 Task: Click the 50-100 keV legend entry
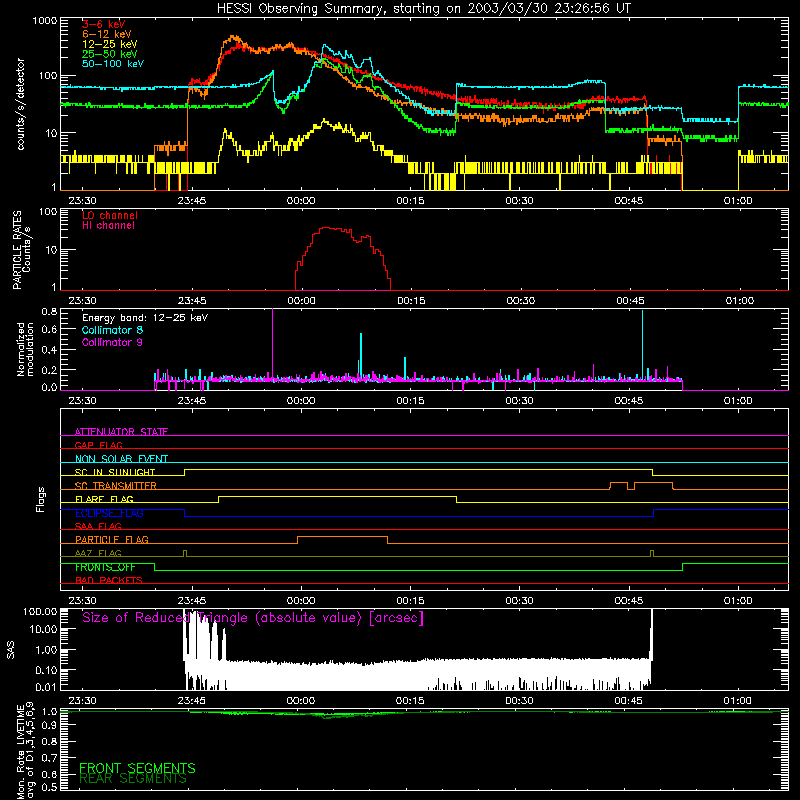coord(113,64)
